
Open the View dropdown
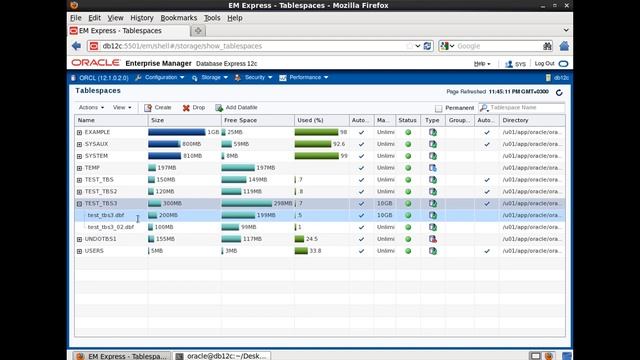pyautogui.click(x=122, y=107)
